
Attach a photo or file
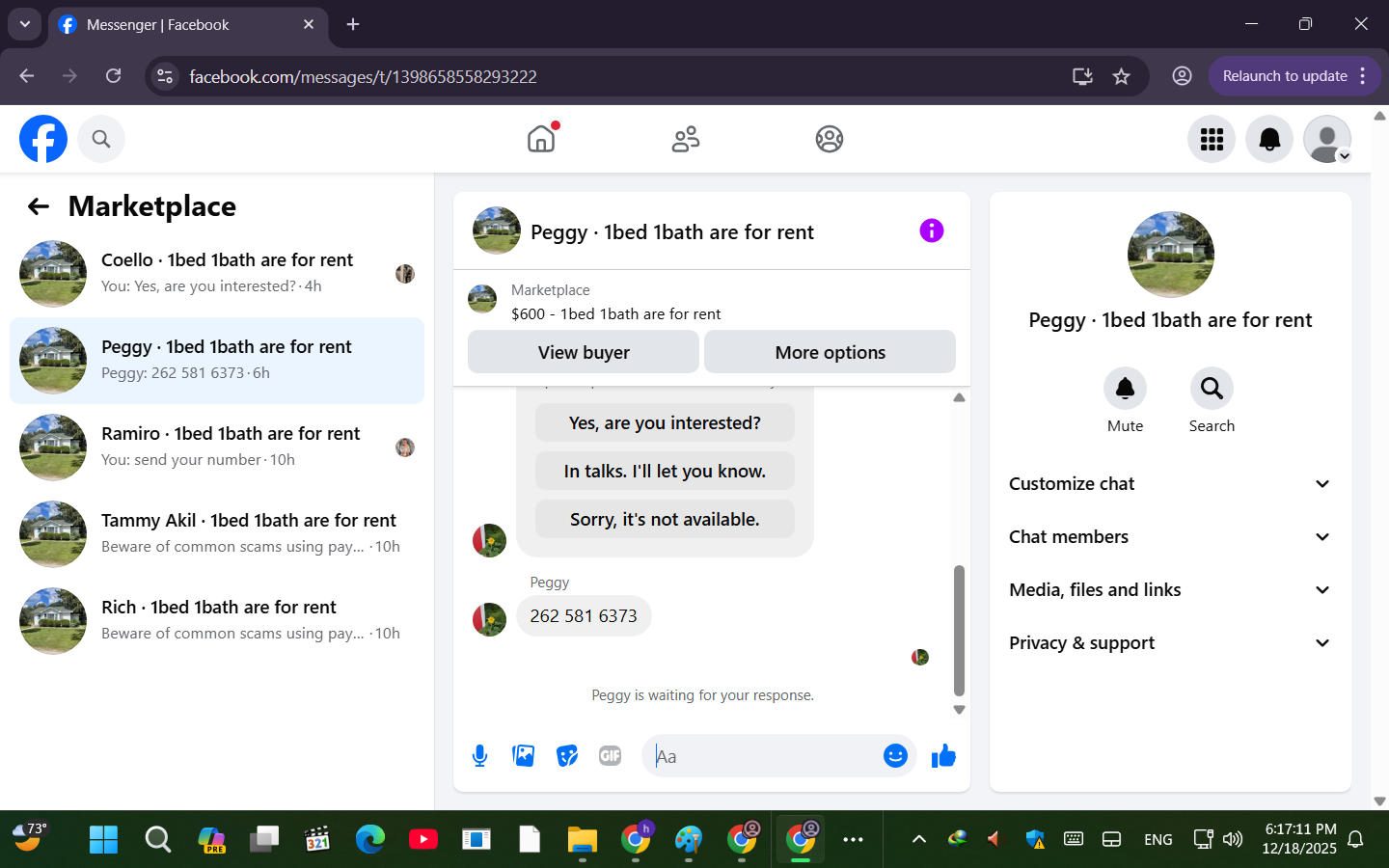click(524, 756)
